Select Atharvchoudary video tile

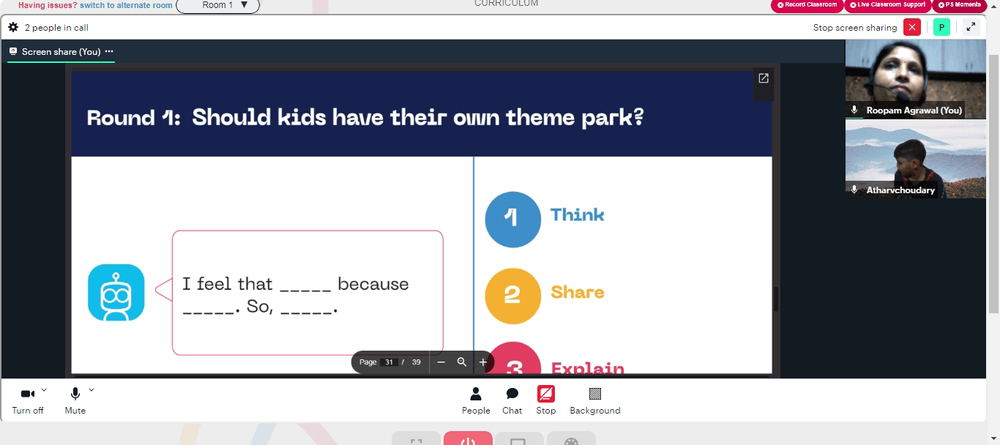(915, 159)
